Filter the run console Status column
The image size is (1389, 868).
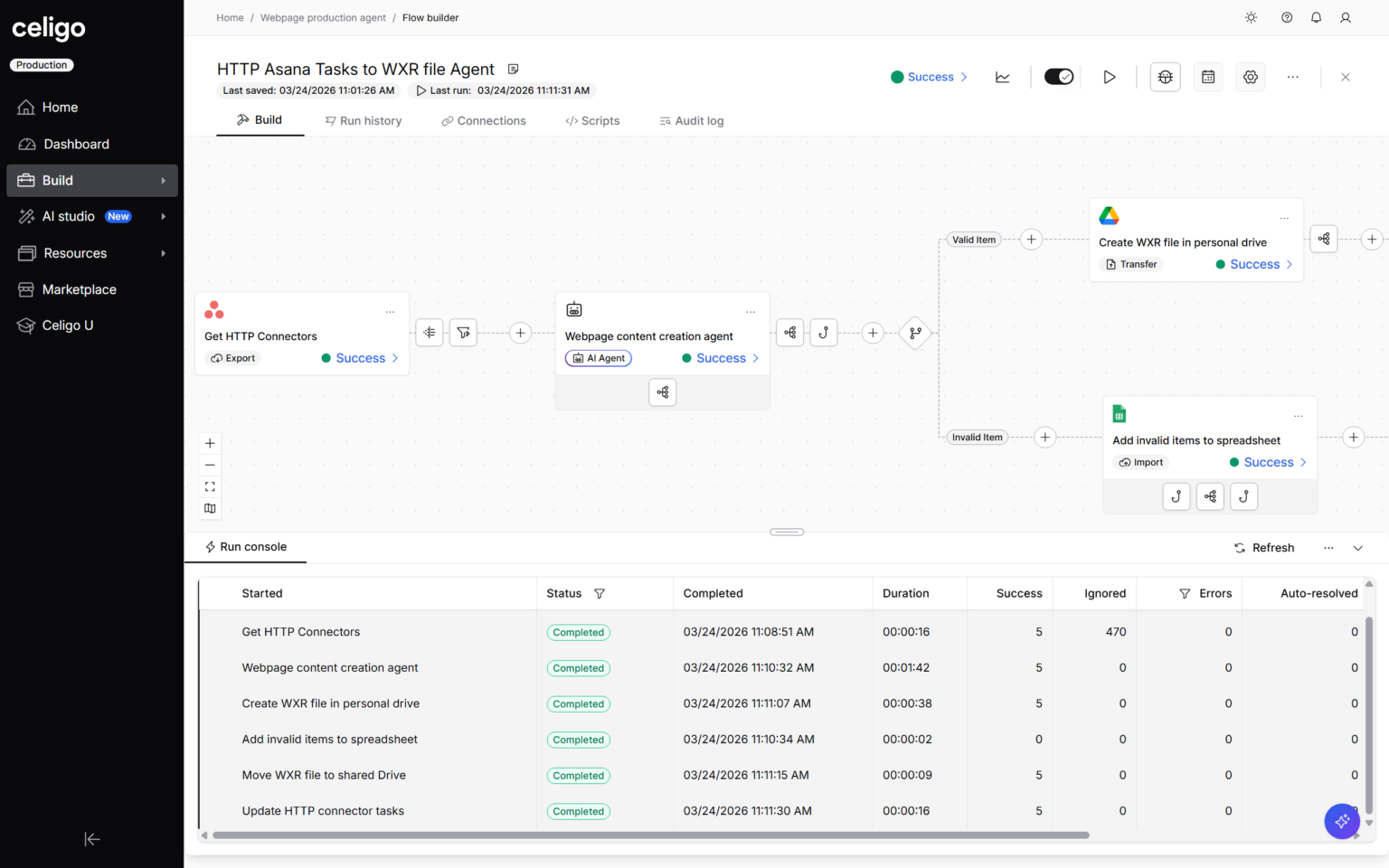[x=600, y=594]
